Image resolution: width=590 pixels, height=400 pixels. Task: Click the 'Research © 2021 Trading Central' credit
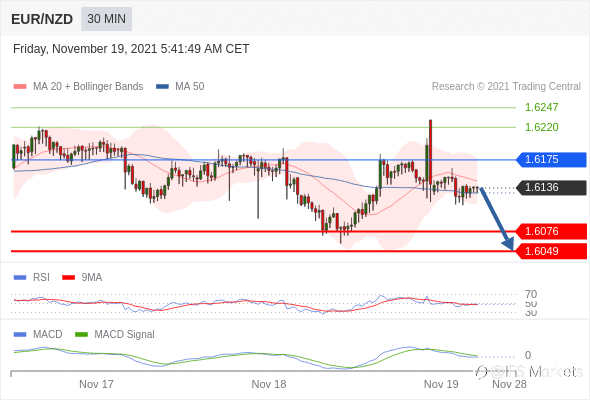[x=506, y=87]
